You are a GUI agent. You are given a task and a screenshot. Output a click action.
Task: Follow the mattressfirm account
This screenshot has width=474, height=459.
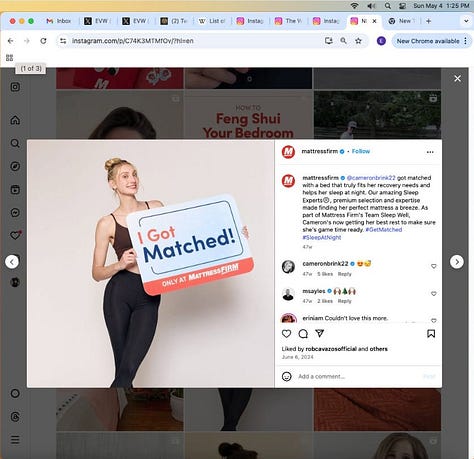click(x=361, y=151)
